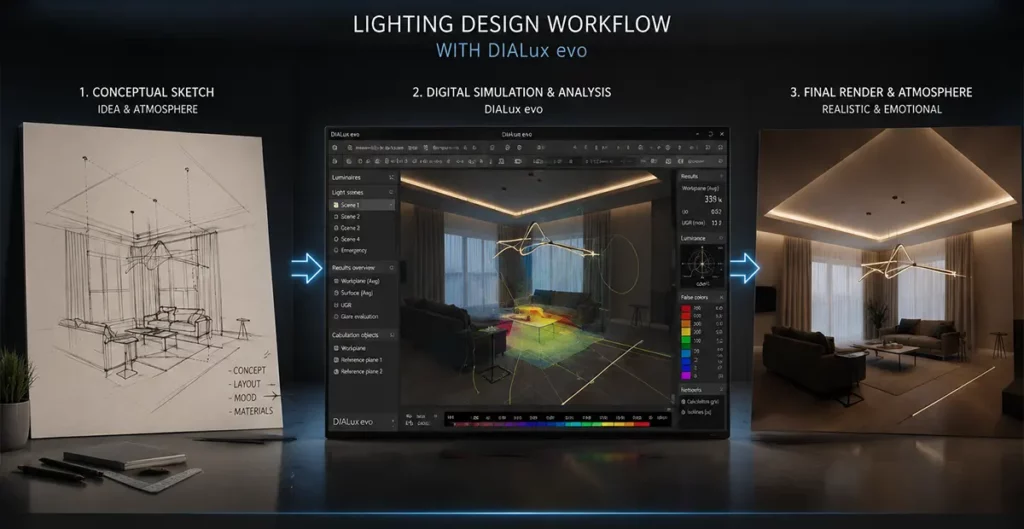Select the Isolines [lx] option

pos(695,413)
